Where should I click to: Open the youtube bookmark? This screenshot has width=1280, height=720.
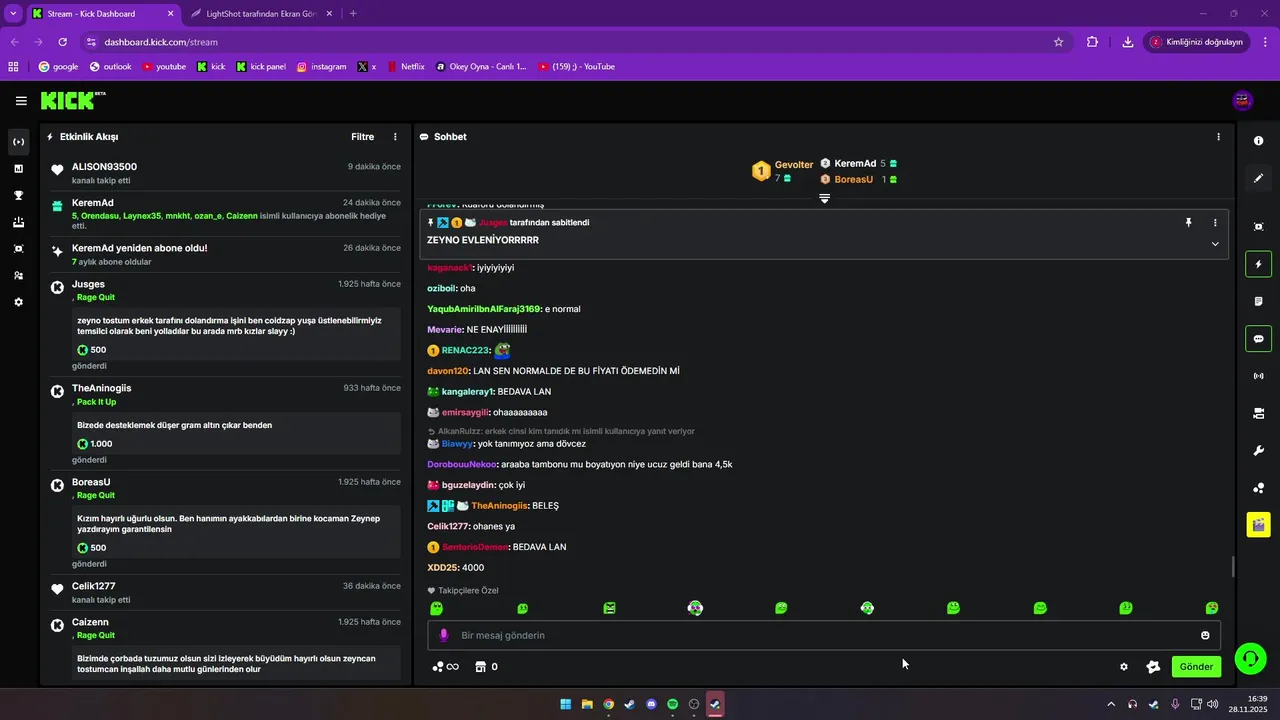(x=164, y=67)
